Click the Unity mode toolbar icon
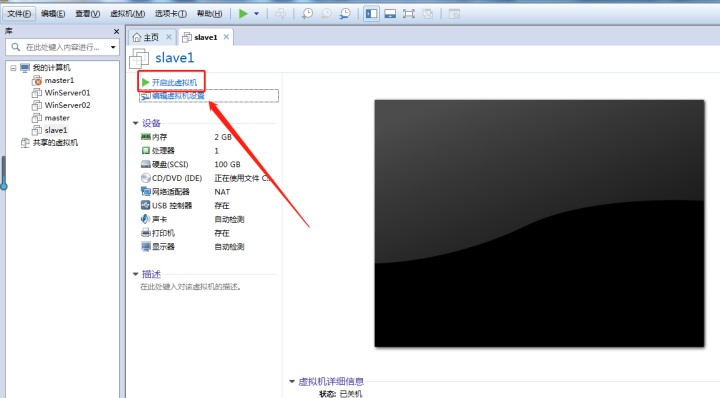This screenshot has width=720, height=398. coord(428,14)
